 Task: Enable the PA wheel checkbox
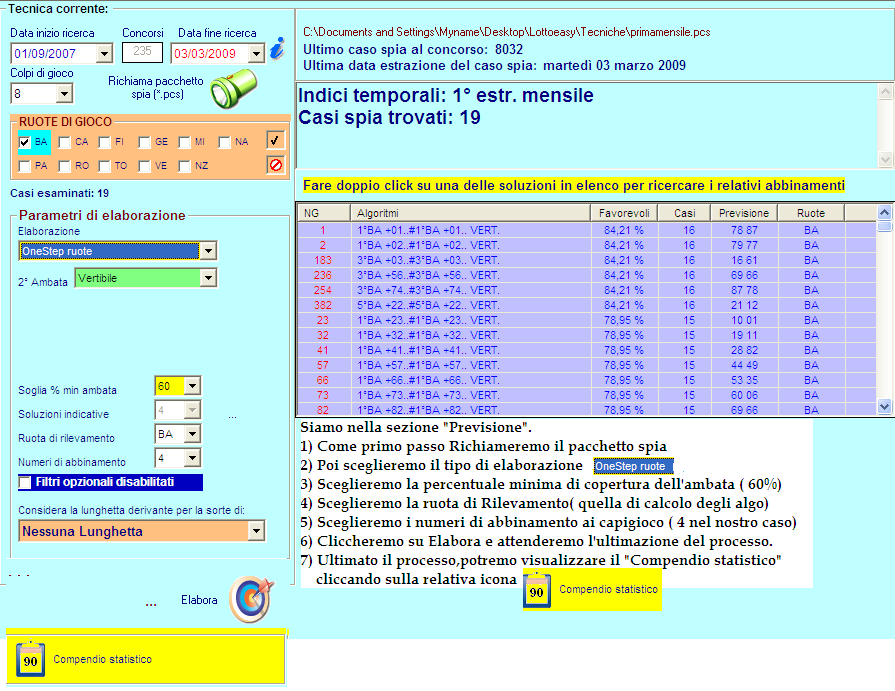[x=25, y=166]
